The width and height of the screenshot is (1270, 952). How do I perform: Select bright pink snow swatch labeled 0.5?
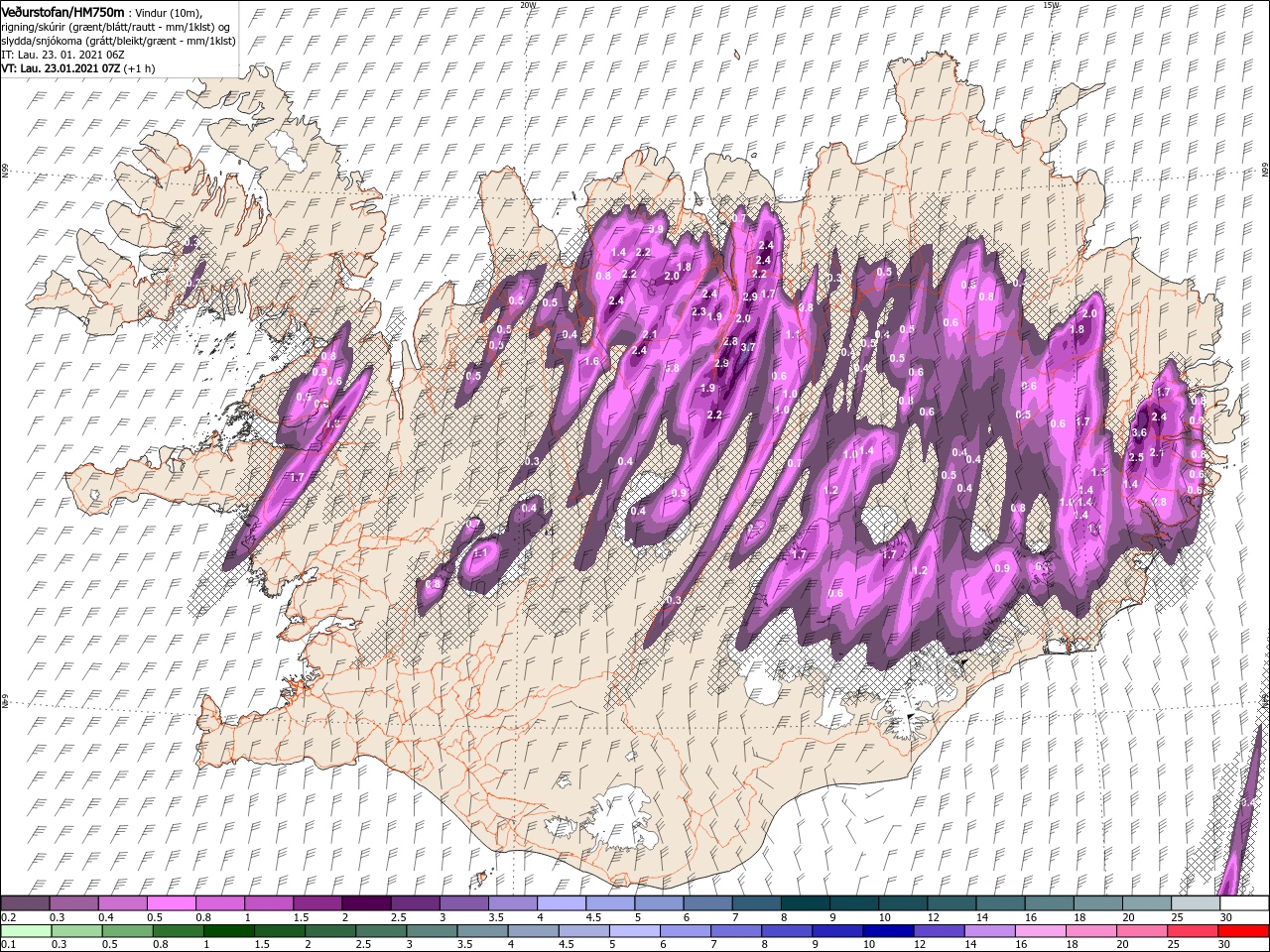(171, 903)
